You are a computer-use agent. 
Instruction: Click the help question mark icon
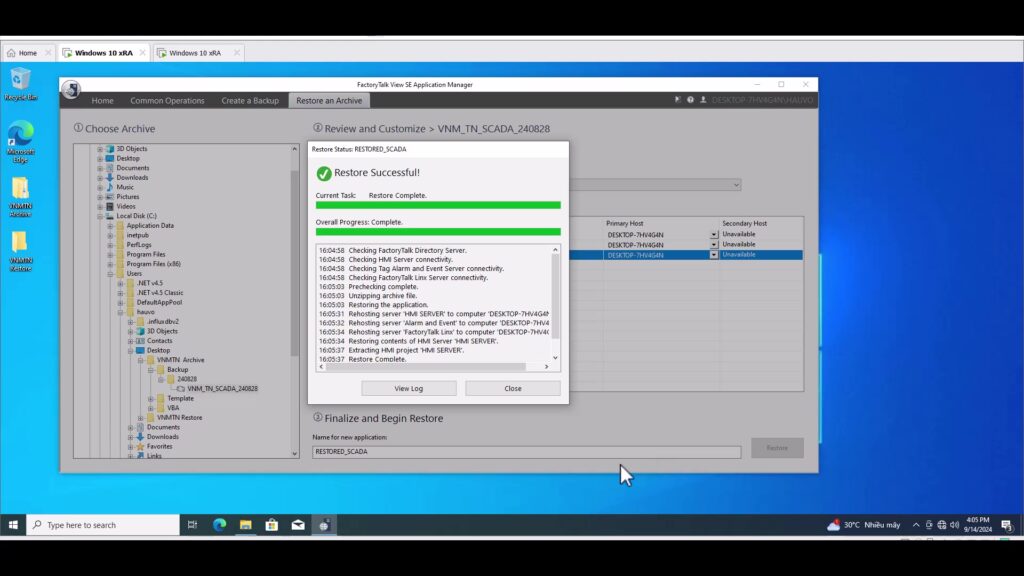690,100
